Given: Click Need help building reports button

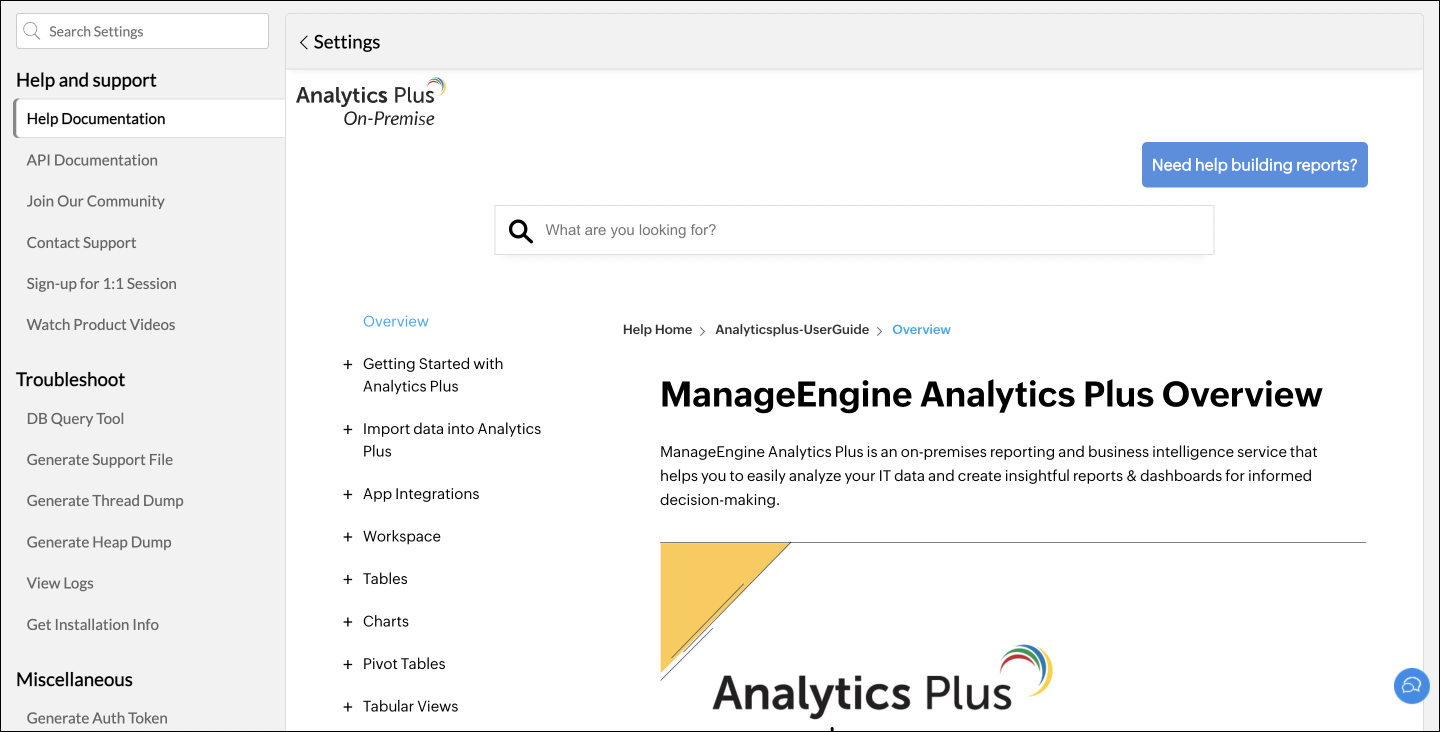Looking at the screenshot, I should [1254, 165].
